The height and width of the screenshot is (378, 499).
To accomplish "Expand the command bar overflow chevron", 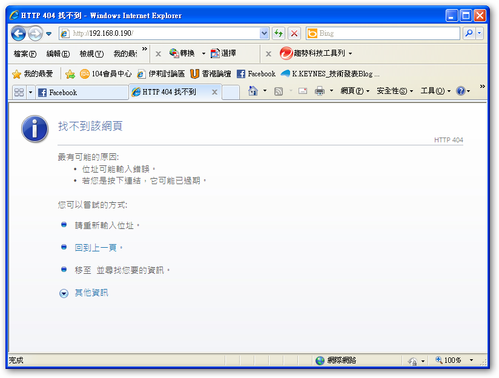I will [x=482, y=87].
